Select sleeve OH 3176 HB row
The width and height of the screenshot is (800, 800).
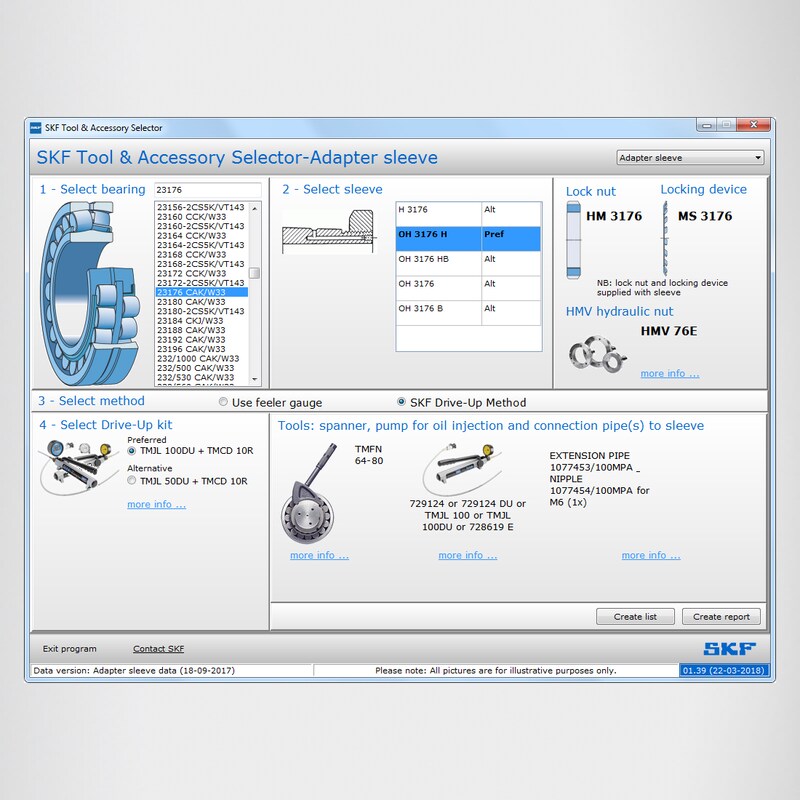click(468, 263)
